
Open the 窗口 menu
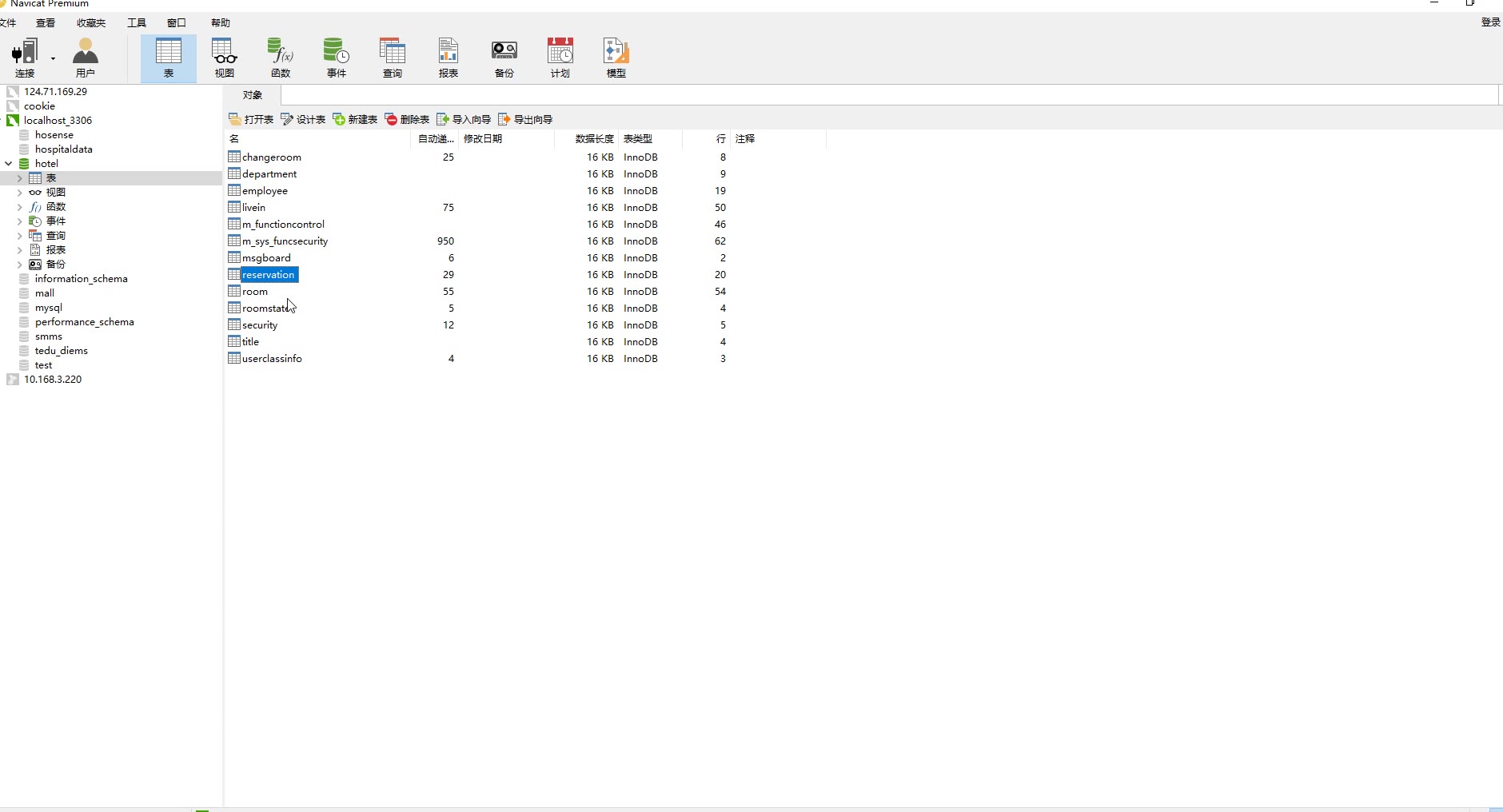coord(177,22)
